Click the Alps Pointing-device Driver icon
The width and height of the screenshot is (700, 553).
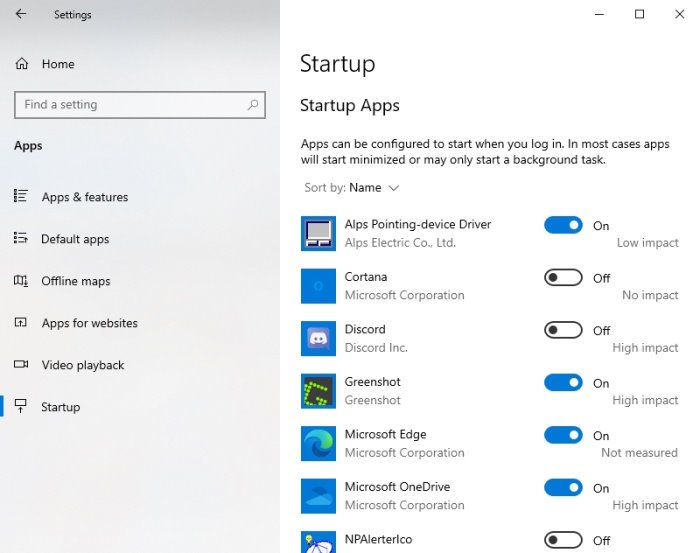[318, 233]
